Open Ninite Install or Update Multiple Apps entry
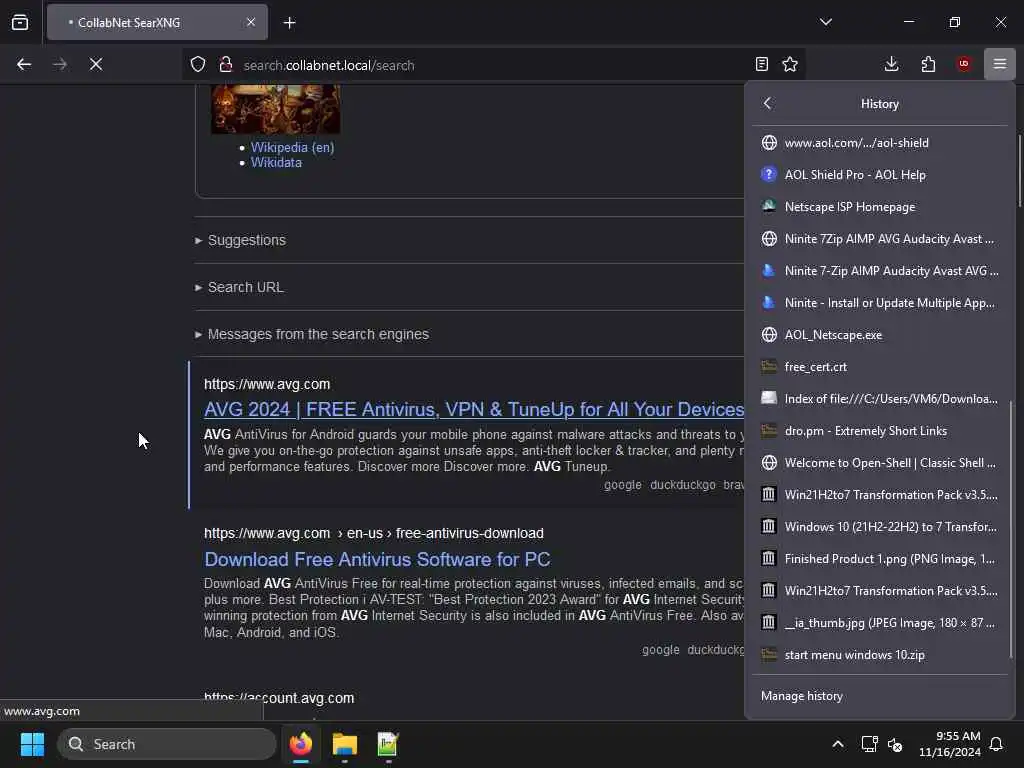 point(880,302)
